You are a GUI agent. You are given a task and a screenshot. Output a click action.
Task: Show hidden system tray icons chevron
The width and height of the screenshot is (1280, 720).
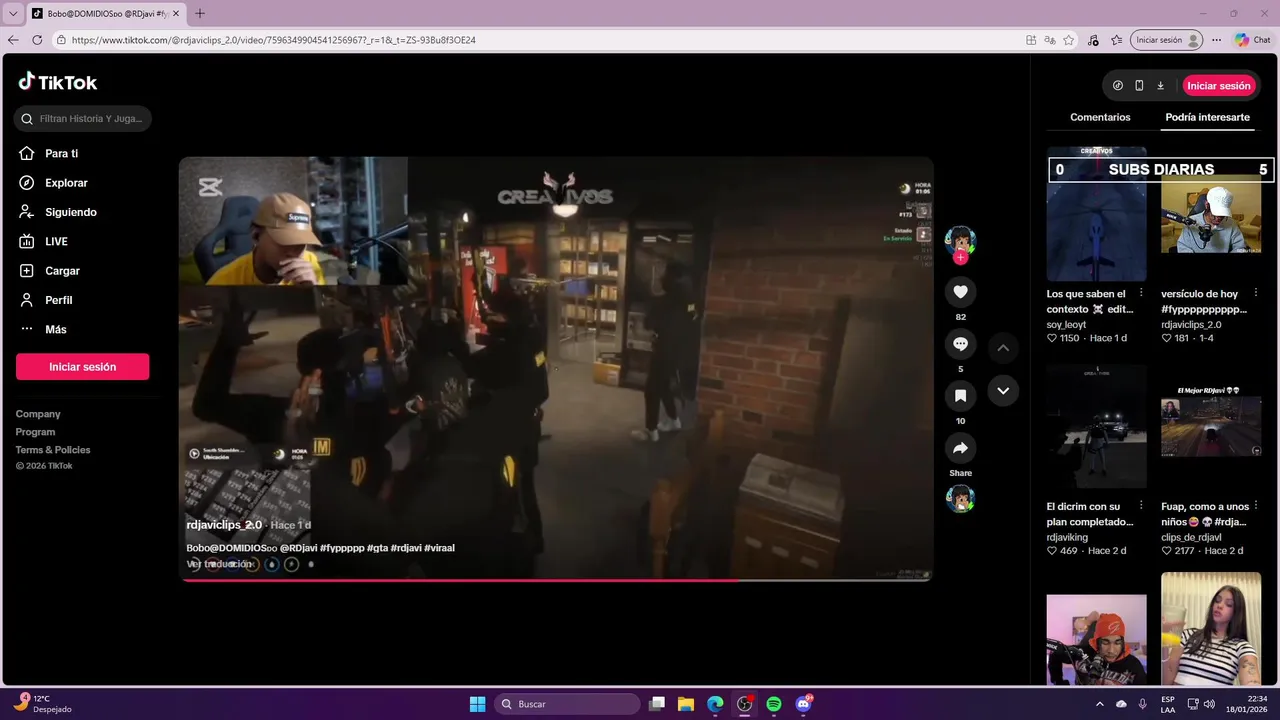[1100, 704]
